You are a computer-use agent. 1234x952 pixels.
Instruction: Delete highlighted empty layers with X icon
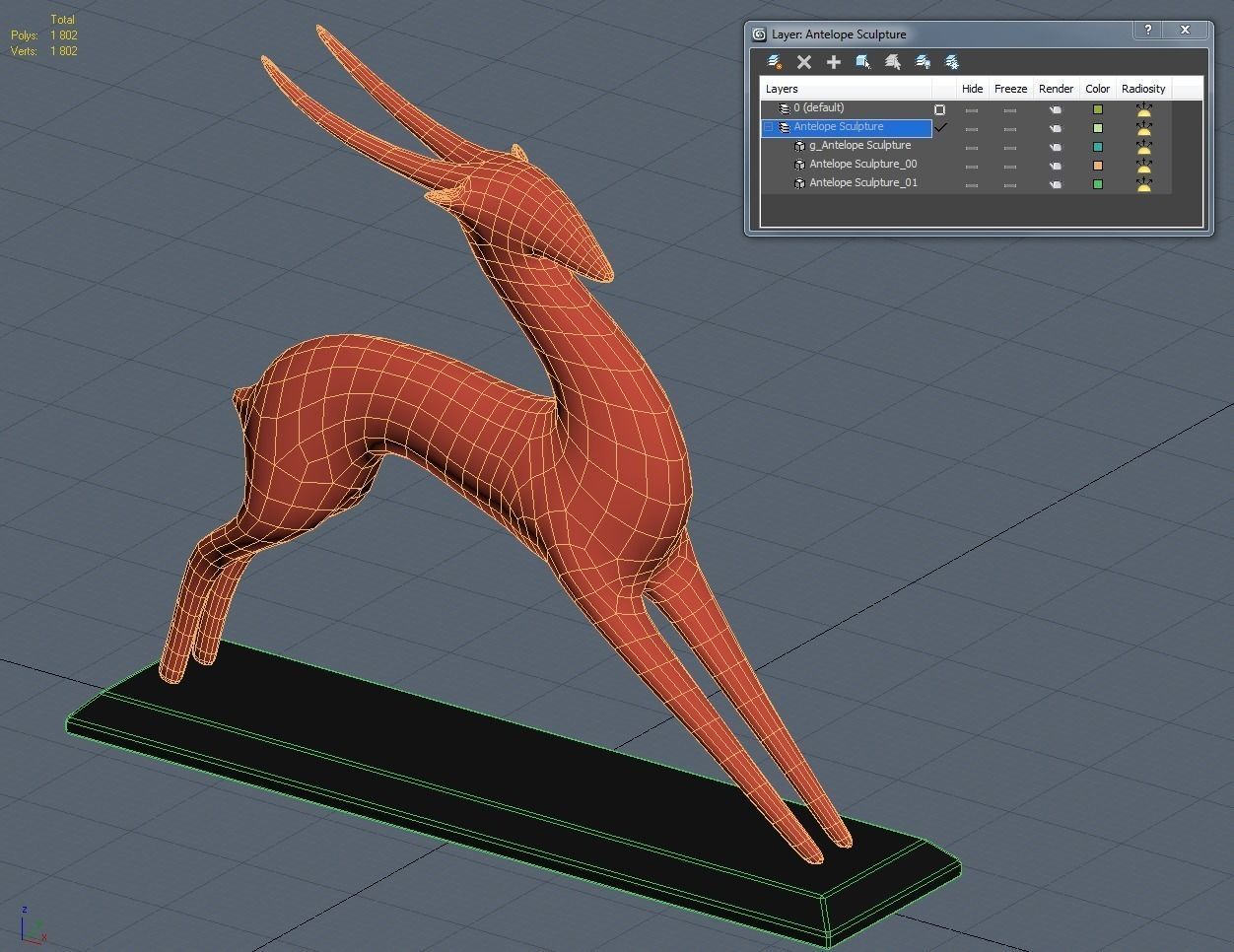click(x=804, y=62)
